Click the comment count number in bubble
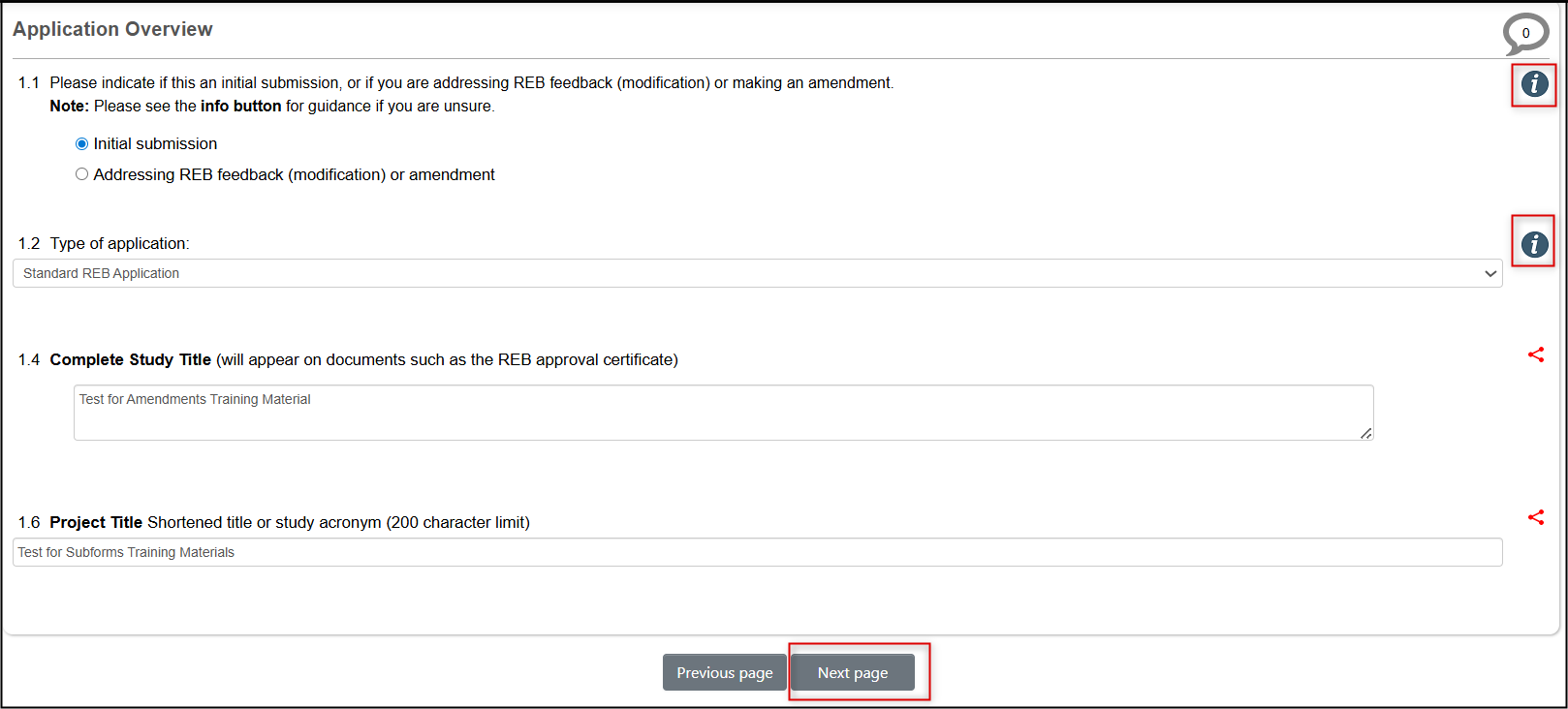Viewport: 1568px width, 709px height. pos(1525,33)
